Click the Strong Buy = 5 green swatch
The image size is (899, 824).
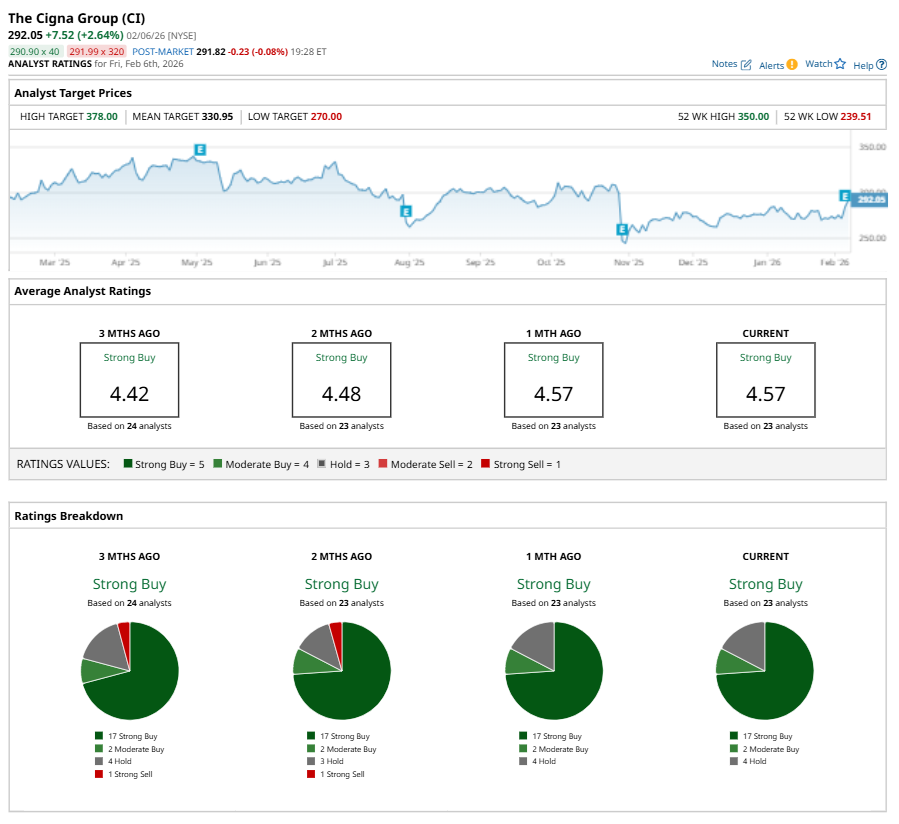pyautogui.click(x=128, y=464)
